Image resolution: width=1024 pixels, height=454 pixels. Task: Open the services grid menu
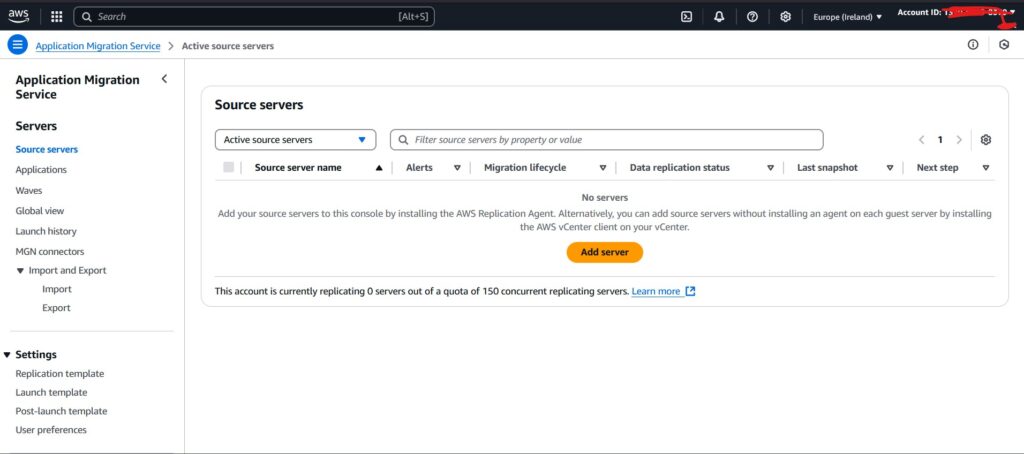click(x=57, y=16)
